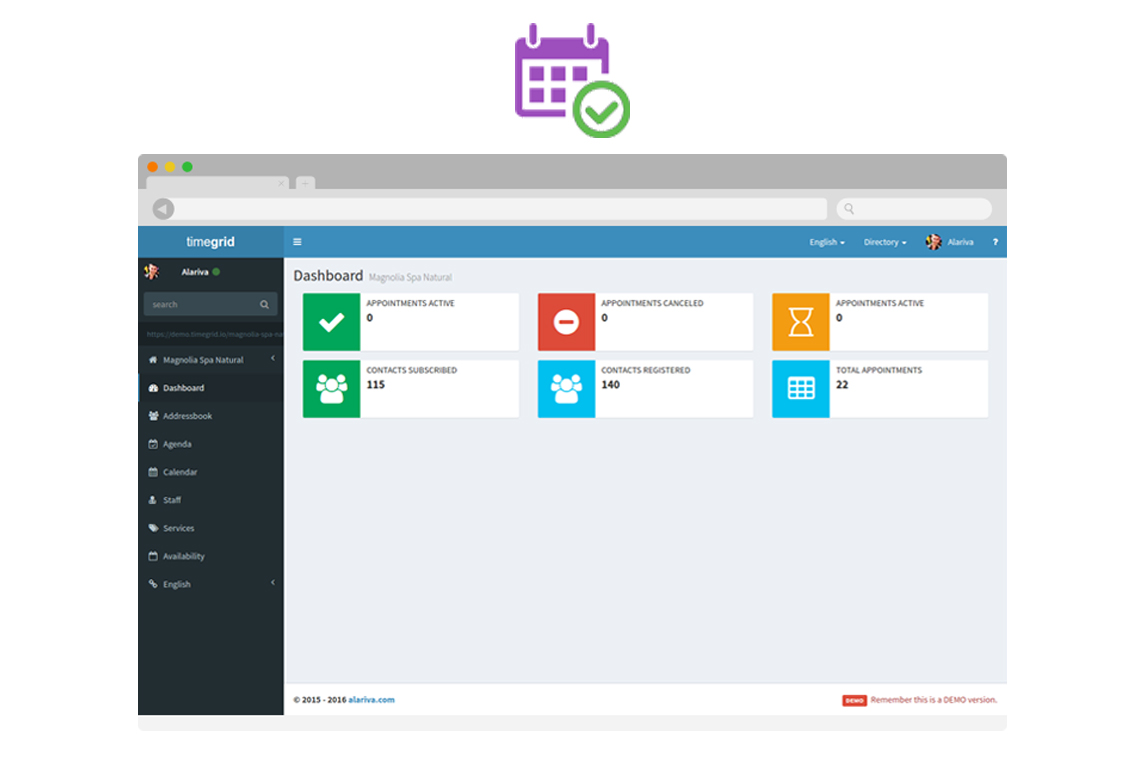The image size is (1144, 758).
Task: Open the Dashboard sidebar item
Action: point(211,388)
